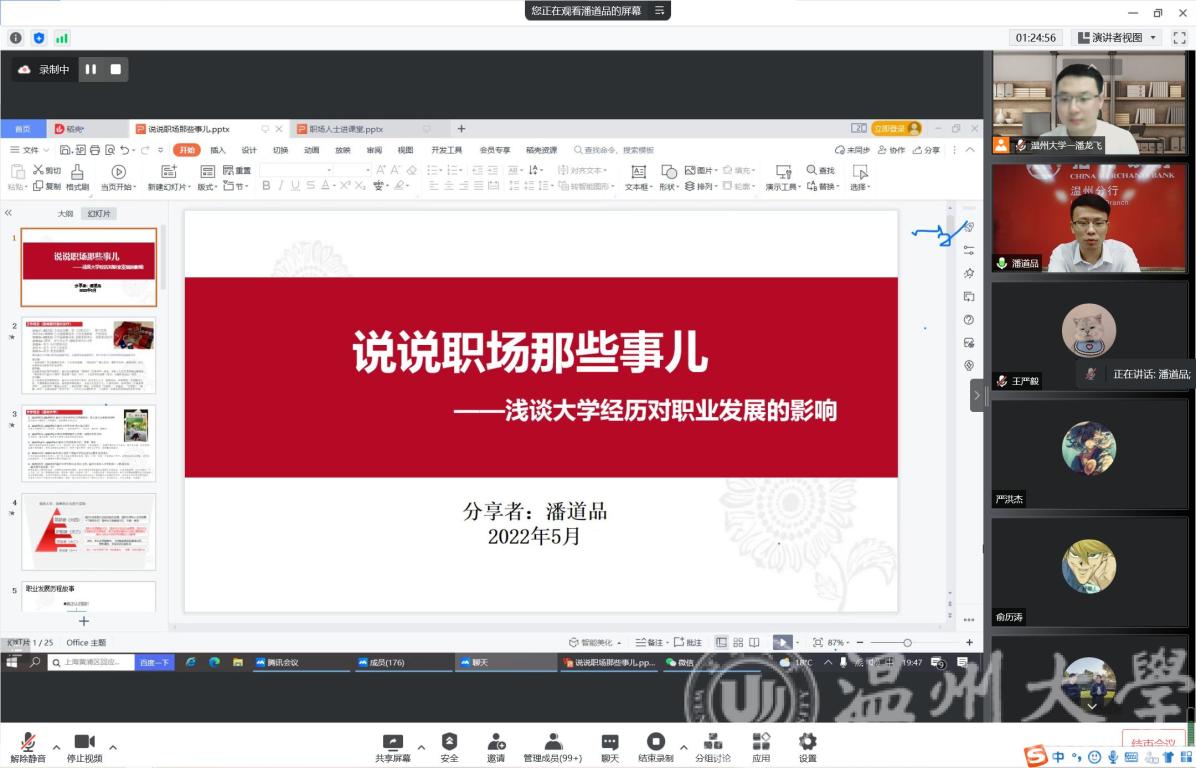Image resolution: width=1196 pixels, height=768 pixels.
Task: Open screen share options menu in top banner
Action: (659, 10)
